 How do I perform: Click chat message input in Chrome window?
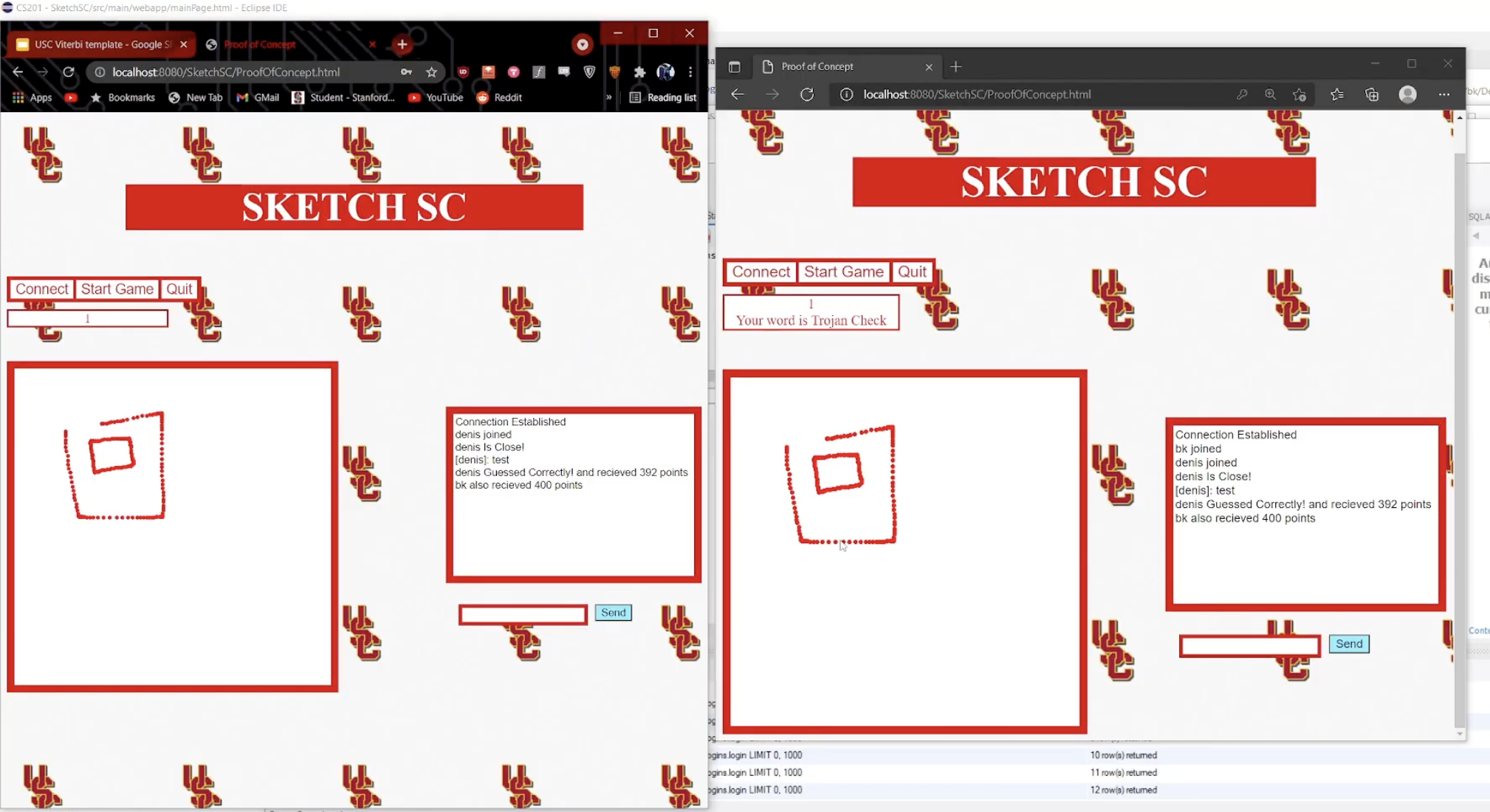click(523, 614)
